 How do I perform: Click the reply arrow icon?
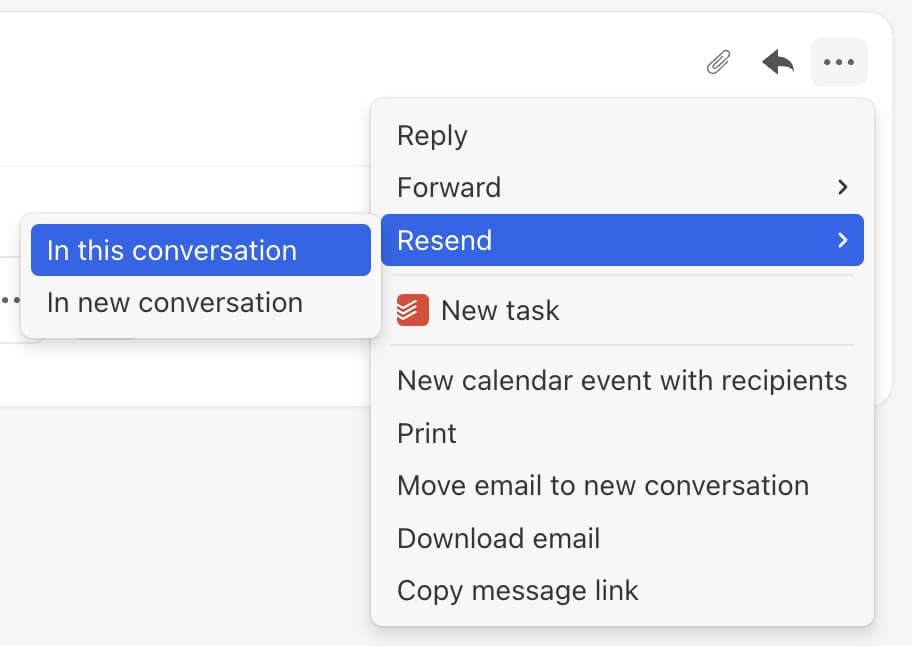pyautogui.click(x=777, y=62)
